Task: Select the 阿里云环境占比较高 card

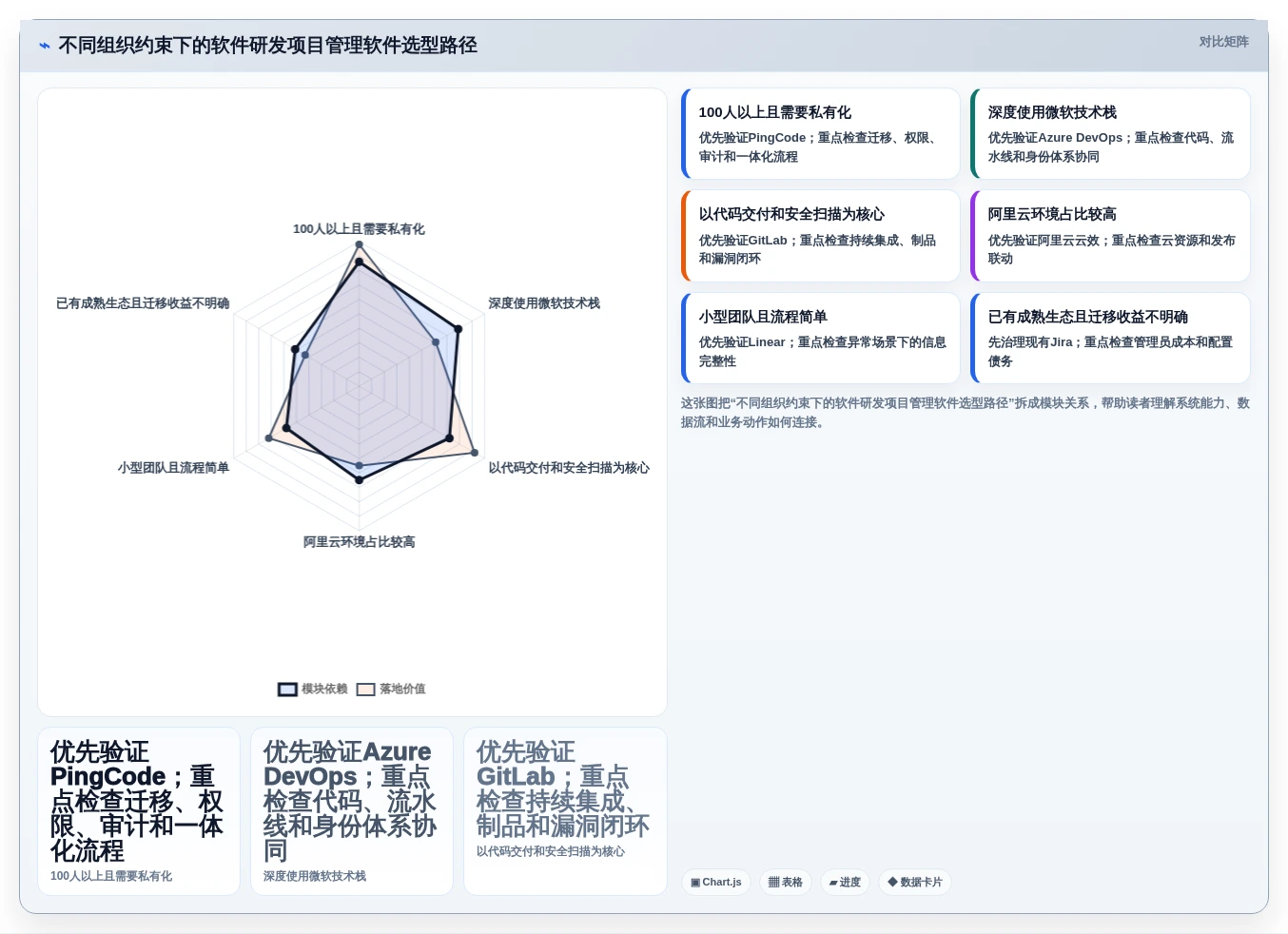Action: 1110,236
